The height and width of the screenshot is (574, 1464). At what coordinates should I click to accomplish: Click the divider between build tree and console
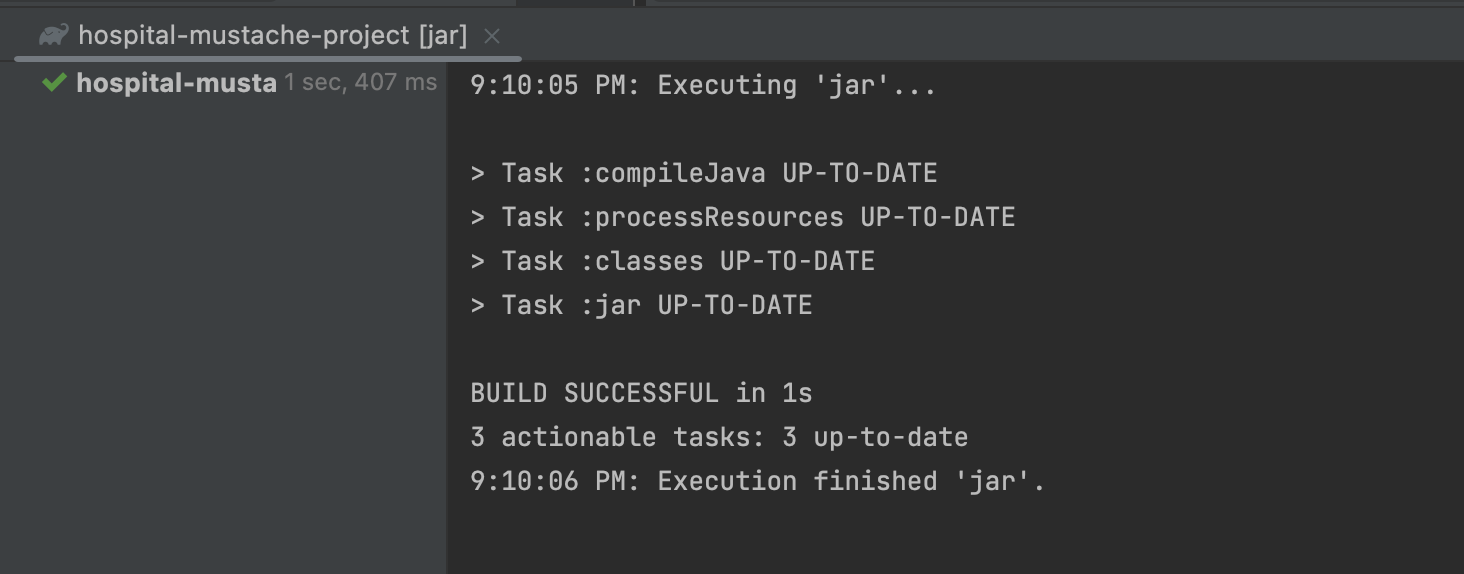pos(447,317)
